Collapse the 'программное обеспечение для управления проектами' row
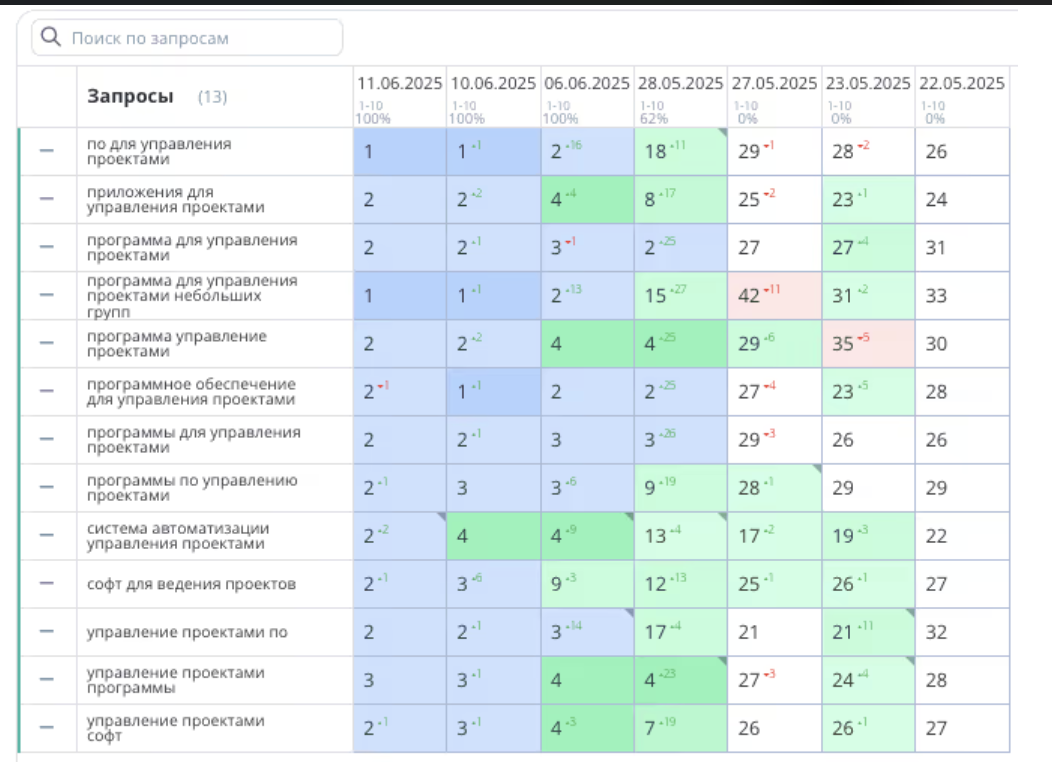 tap(46, 391)
